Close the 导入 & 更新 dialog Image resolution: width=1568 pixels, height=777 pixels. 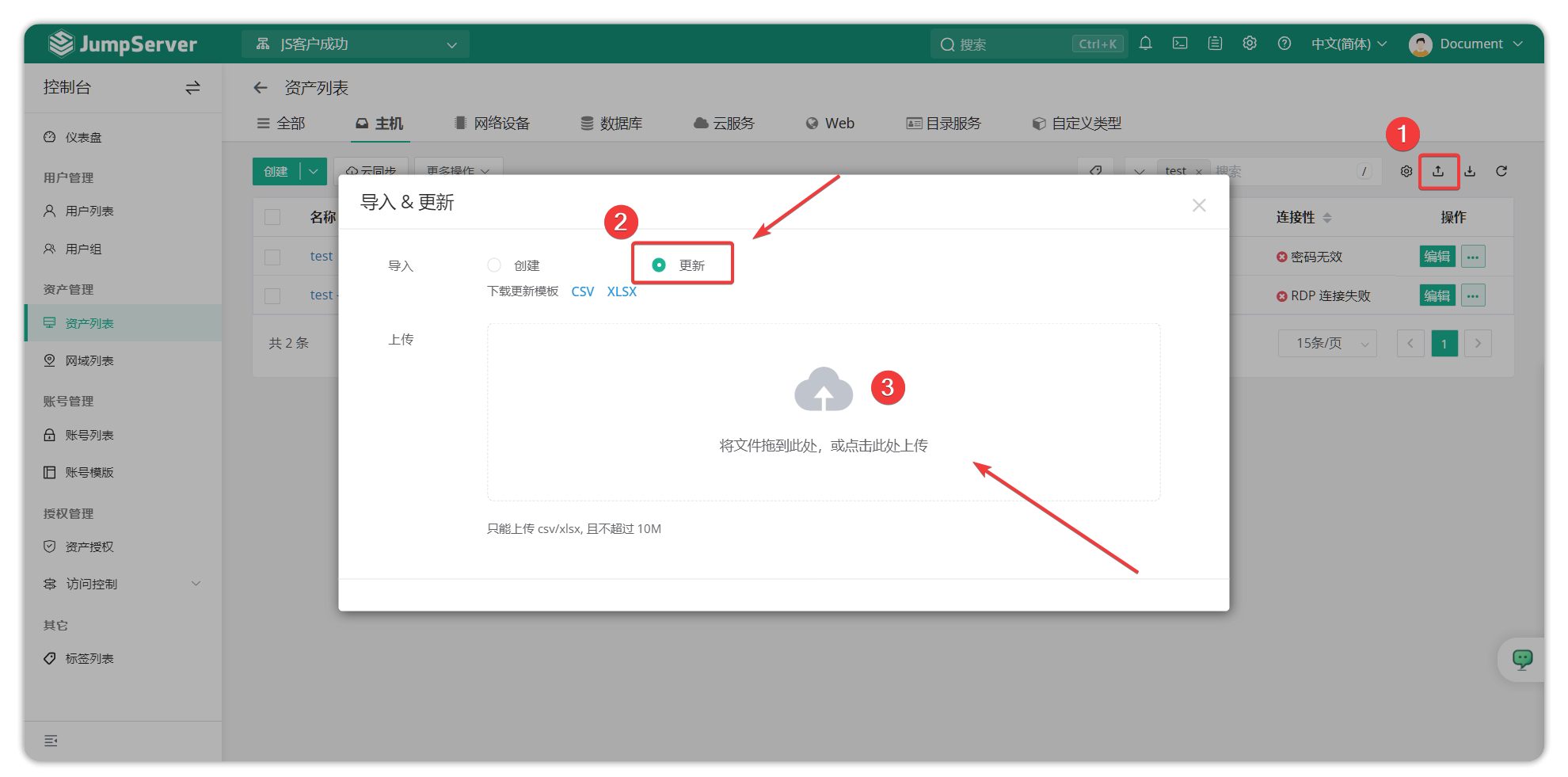(x=1199, y=205)
